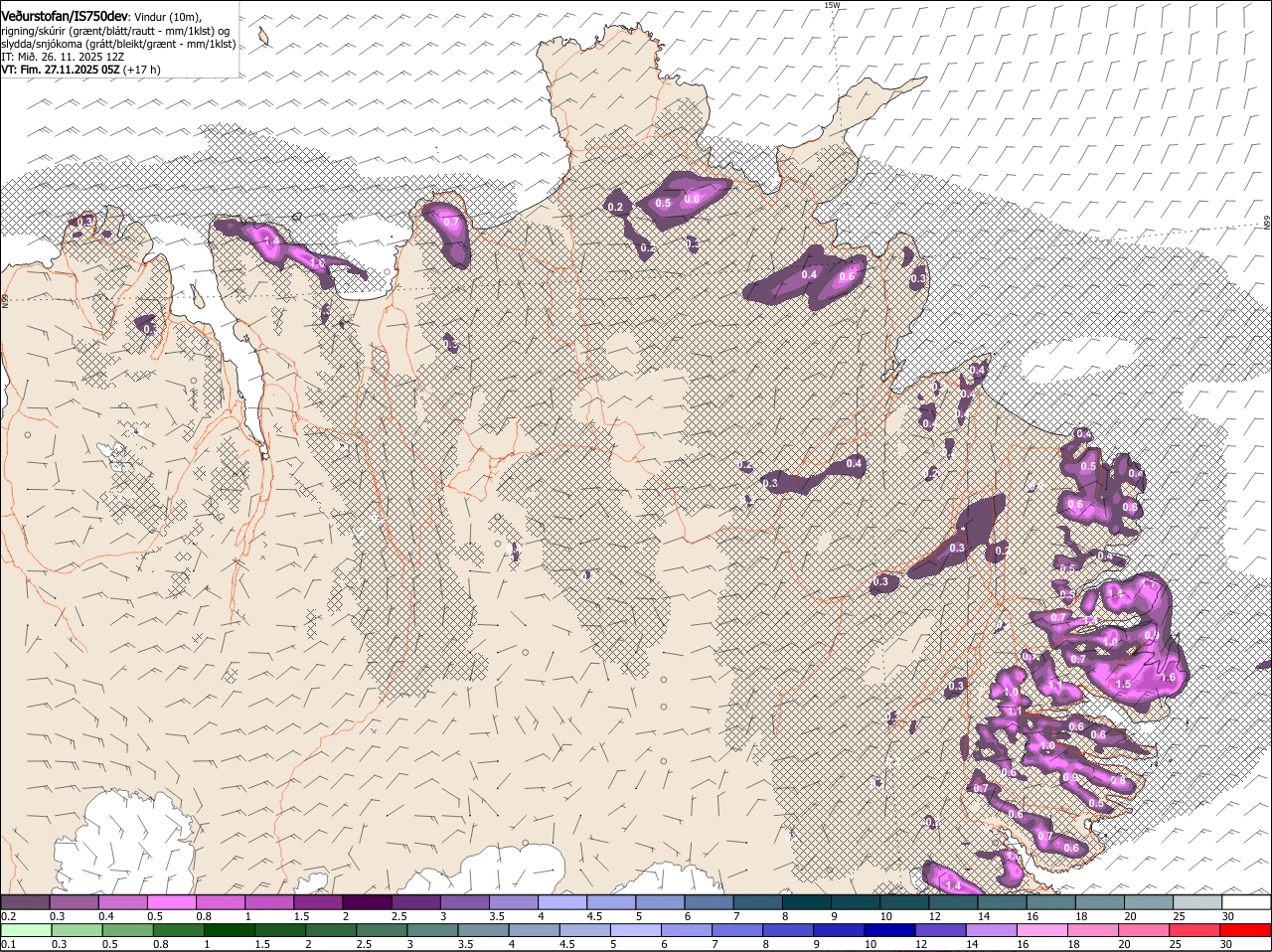Choose the lower legend swatch labeled 9
Image resolution: width=1272 pixels, height=952 pixels.
point(838,930)
